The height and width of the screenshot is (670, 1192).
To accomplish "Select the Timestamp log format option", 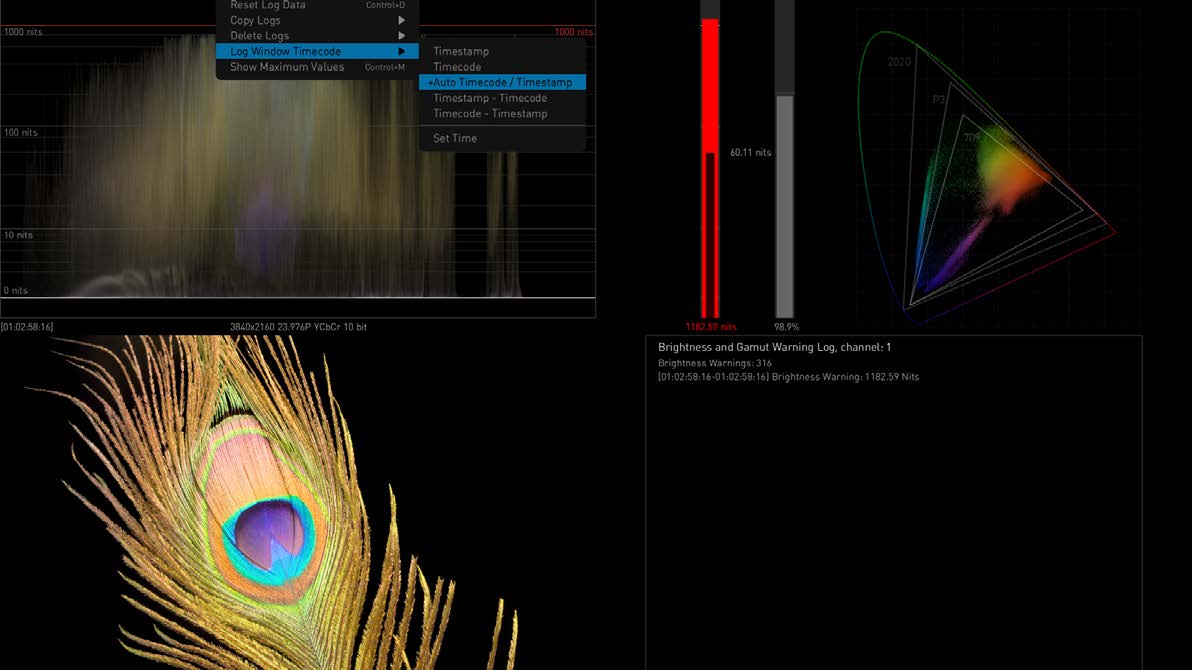I will click(461, 51).
